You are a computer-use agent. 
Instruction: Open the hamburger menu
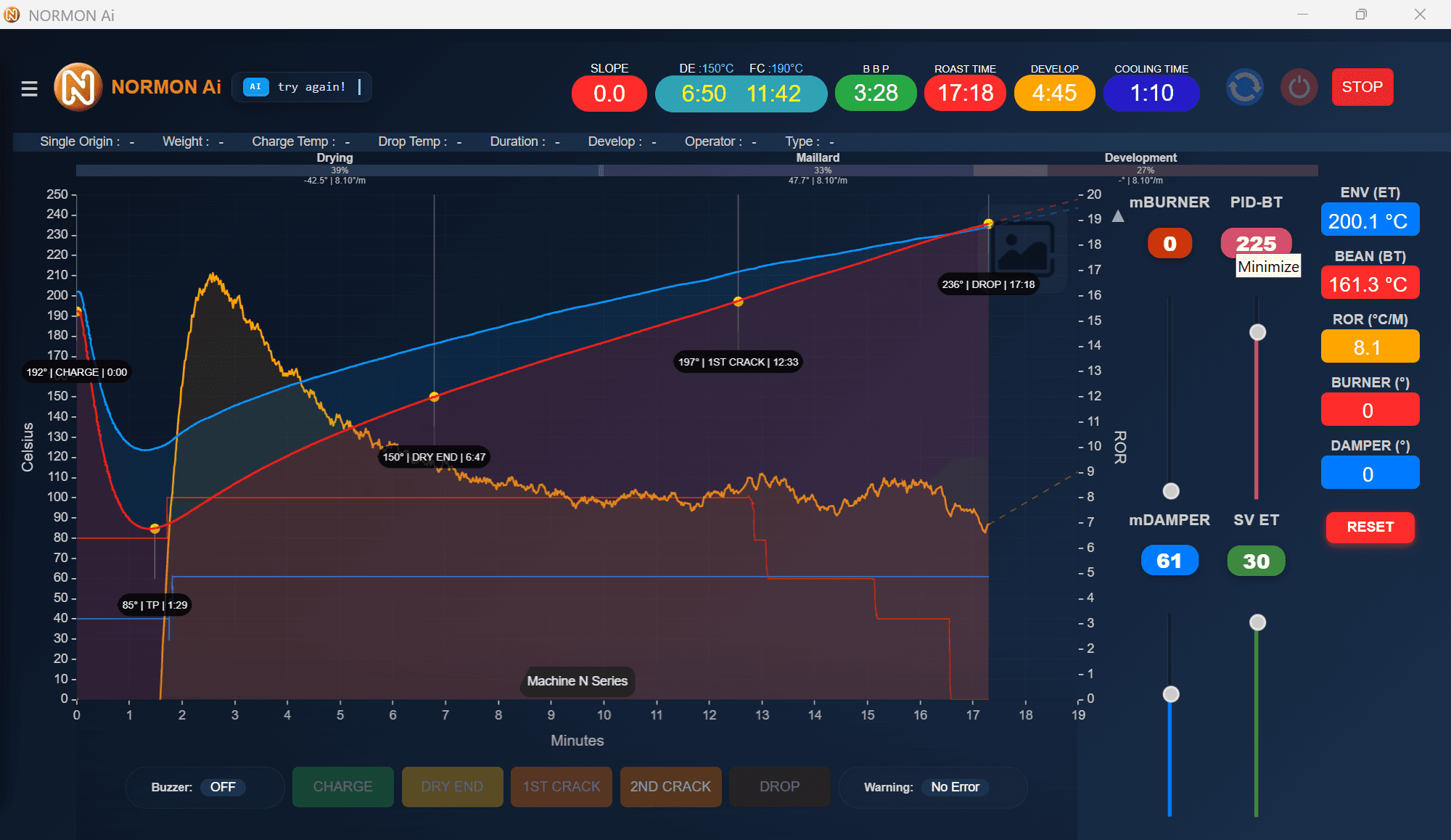(x=29, y=88)
